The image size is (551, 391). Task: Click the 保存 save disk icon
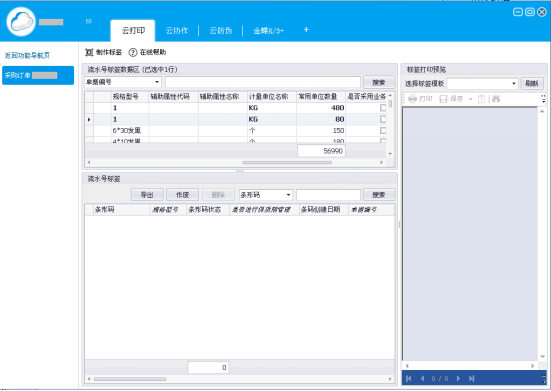(x=443, y=99)
